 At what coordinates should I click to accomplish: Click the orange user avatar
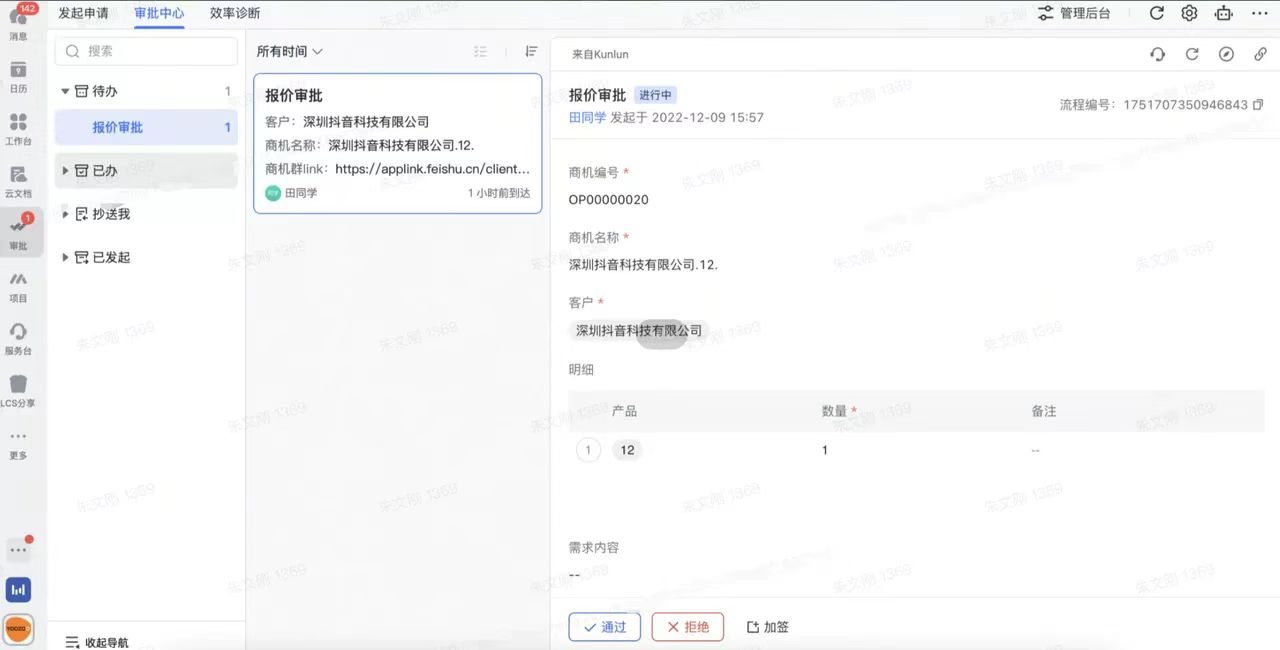point(18,629)
